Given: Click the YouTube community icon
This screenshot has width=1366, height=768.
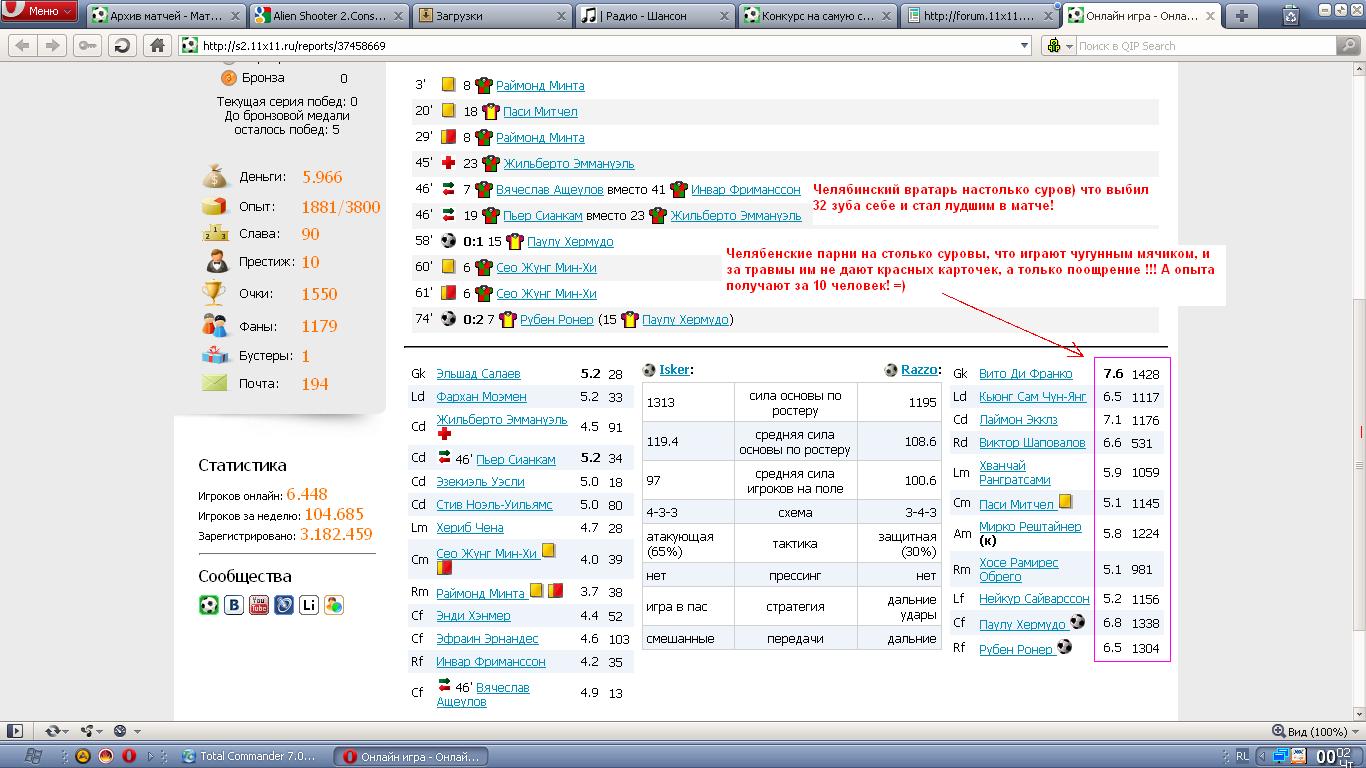Looking at the screenshot, I should pos(259,605).
